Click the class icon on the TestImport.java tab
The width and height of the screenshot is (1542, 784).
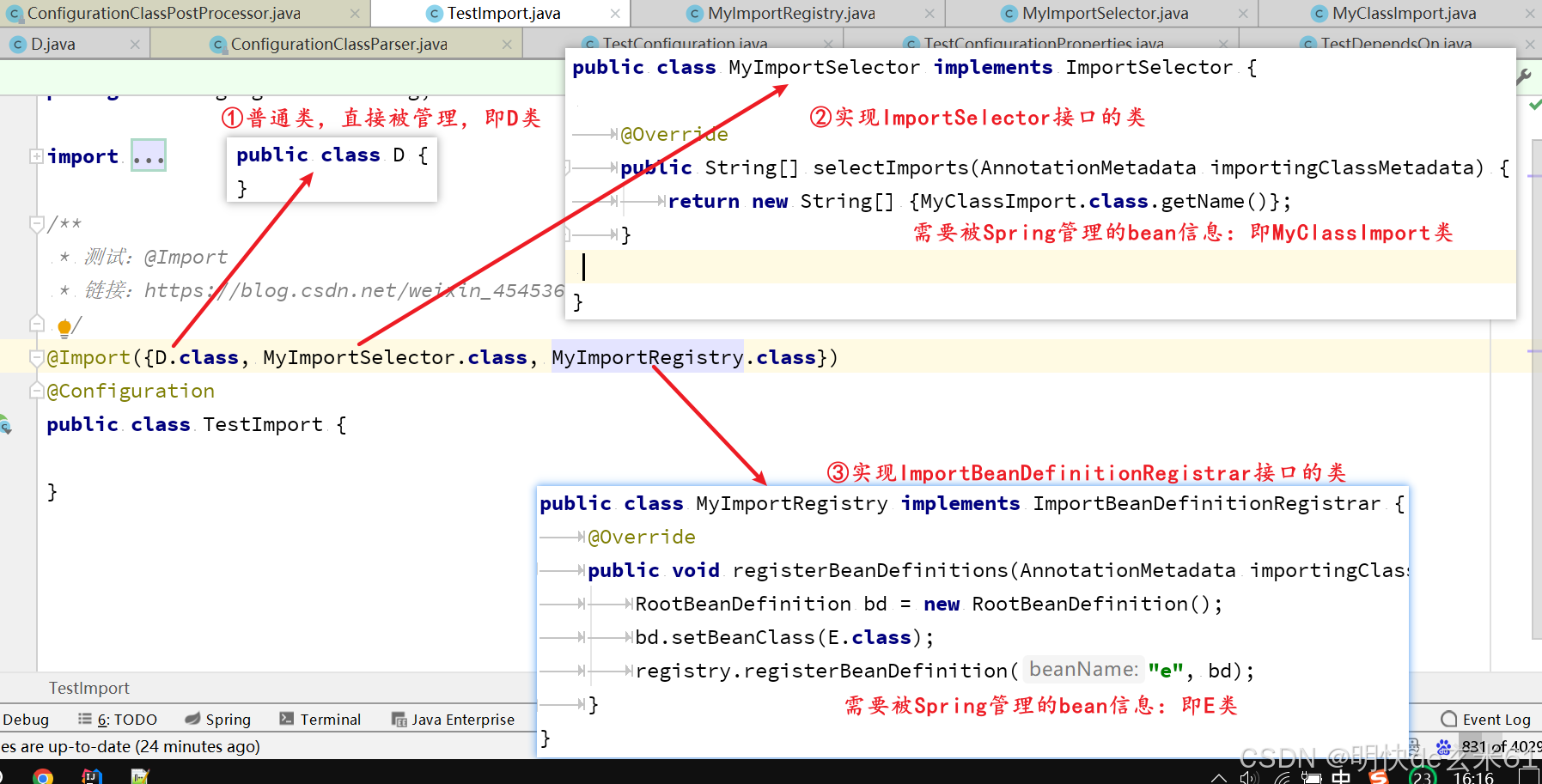click(435, 14)
